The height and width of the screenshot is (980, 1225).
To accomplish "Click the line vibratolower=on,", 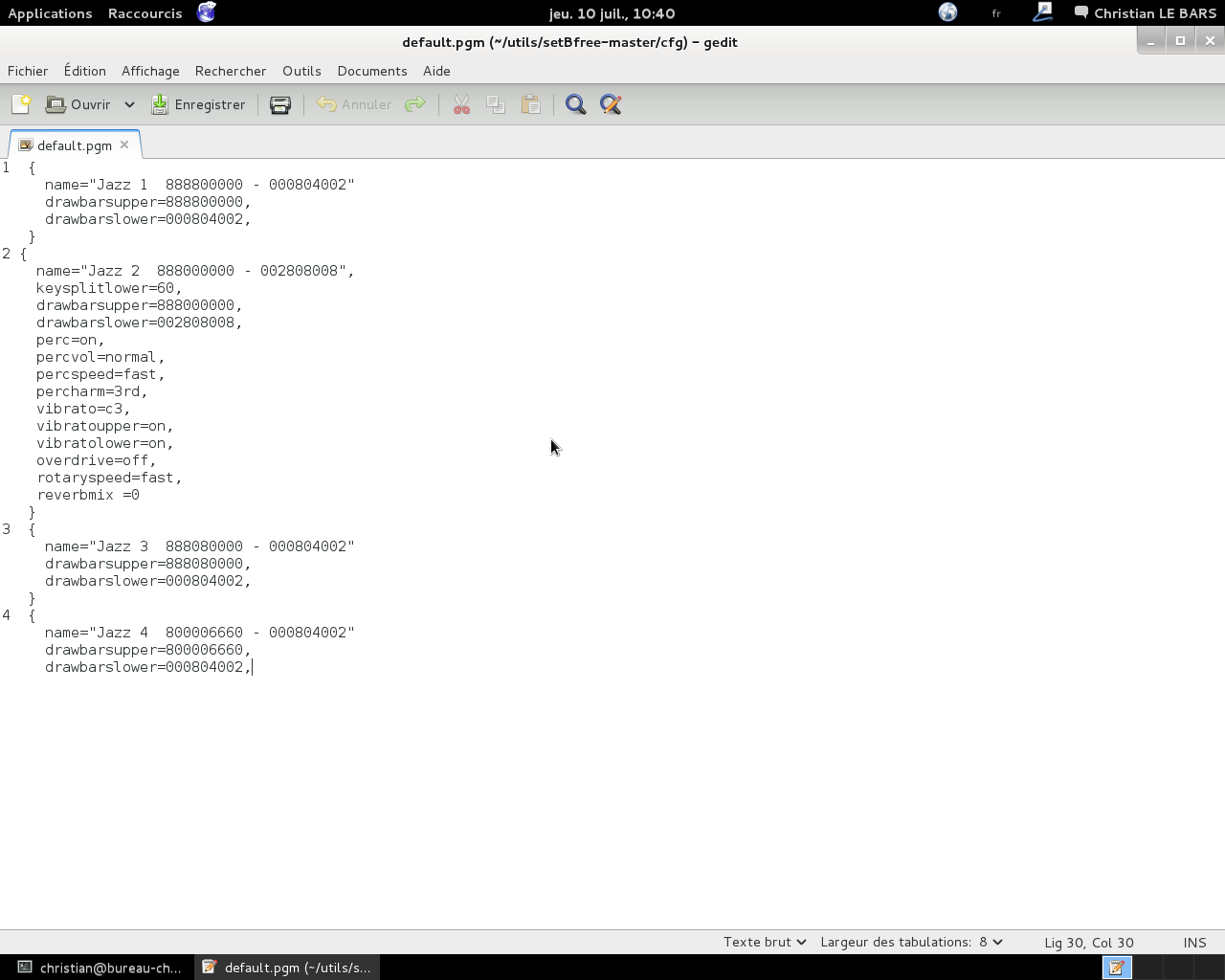I will [105, 443].
